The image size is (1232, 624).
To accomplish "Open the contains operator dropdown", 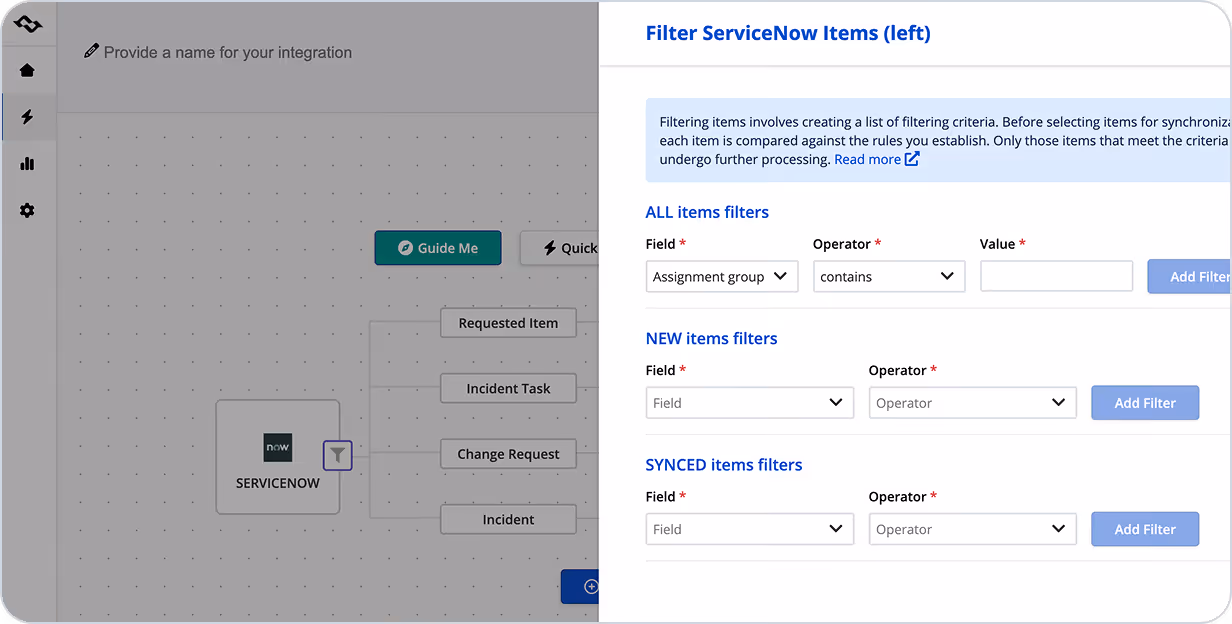I will (x=888, y=276).
